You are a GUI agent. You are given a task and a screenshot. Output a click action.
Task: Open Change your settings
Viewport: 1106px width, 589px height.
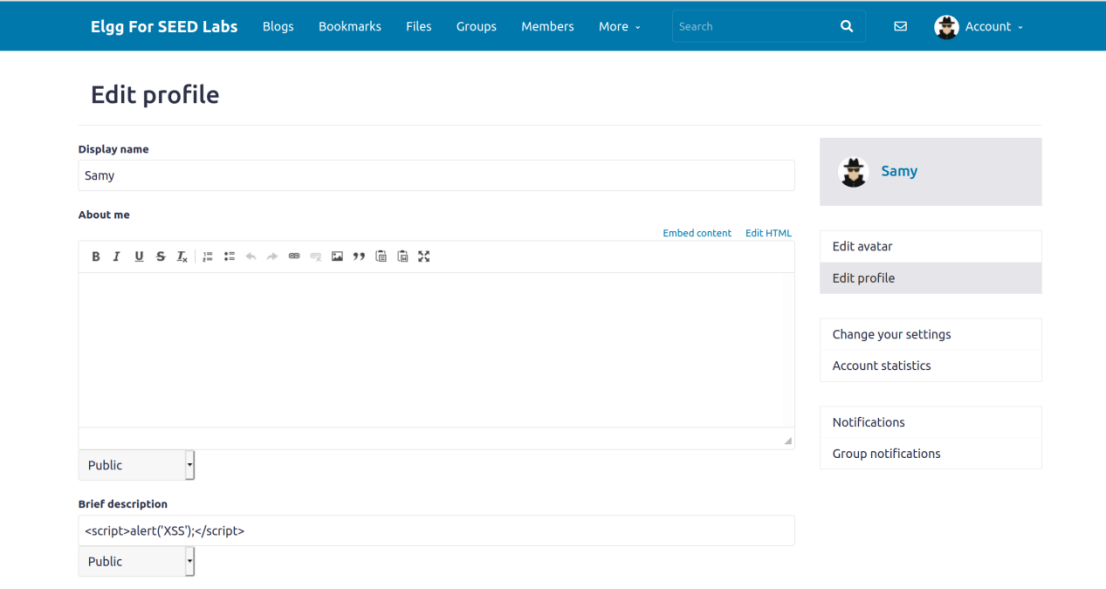(x=930, y=334)
